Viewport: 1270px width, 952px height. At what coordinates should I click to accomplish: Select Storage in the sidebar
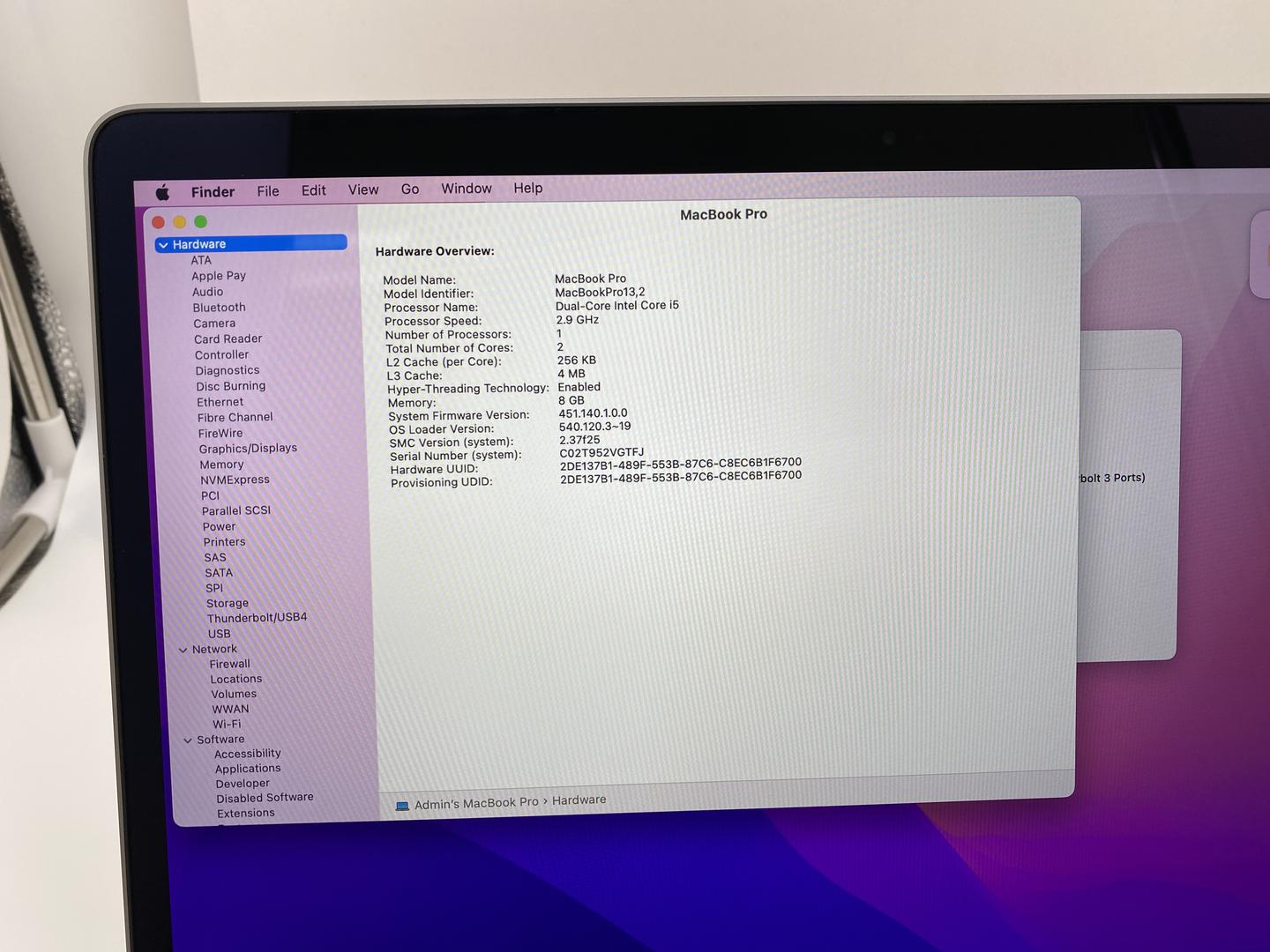(x=228, y=604)
